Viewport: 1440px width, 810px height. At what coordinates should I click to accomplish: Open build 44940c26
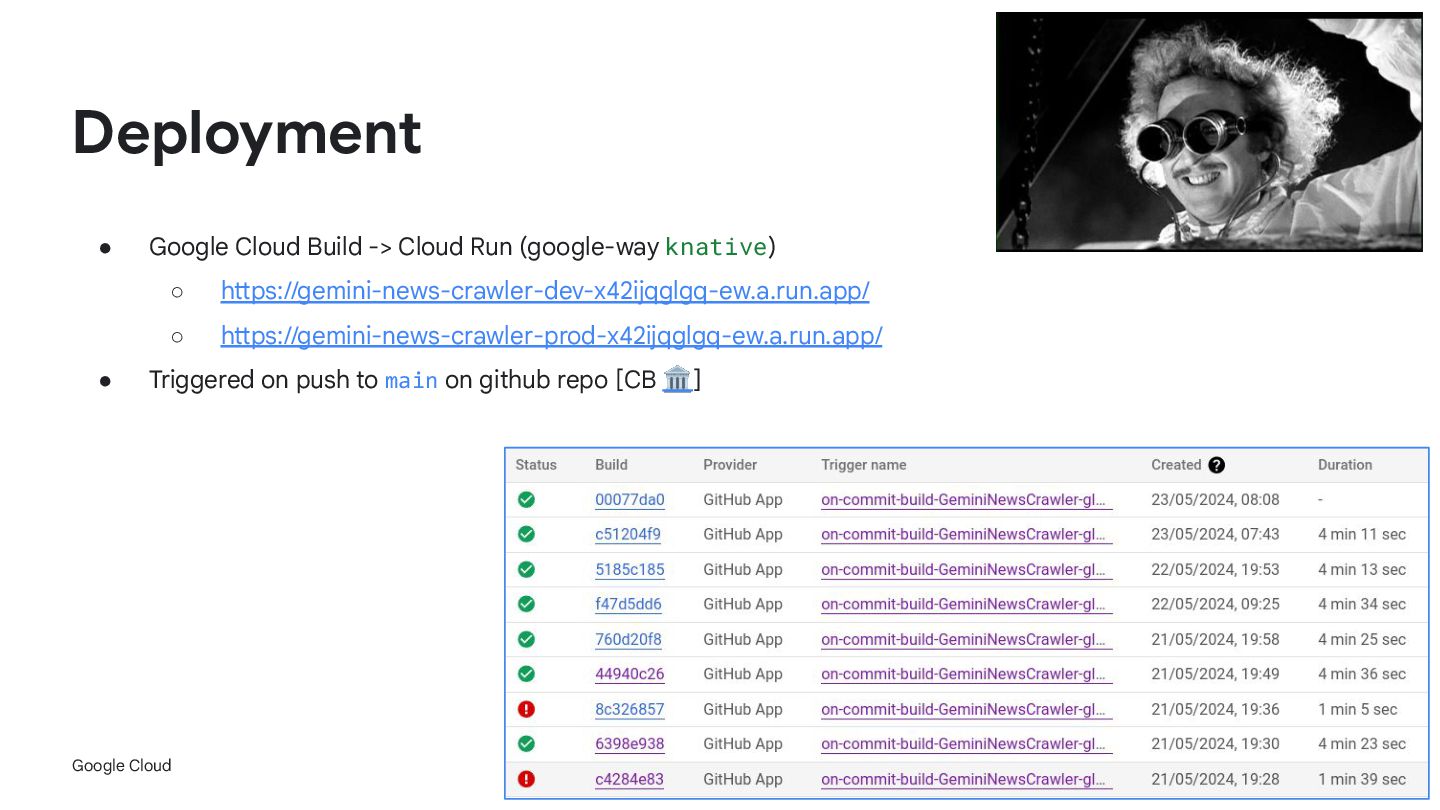(630, 674)
